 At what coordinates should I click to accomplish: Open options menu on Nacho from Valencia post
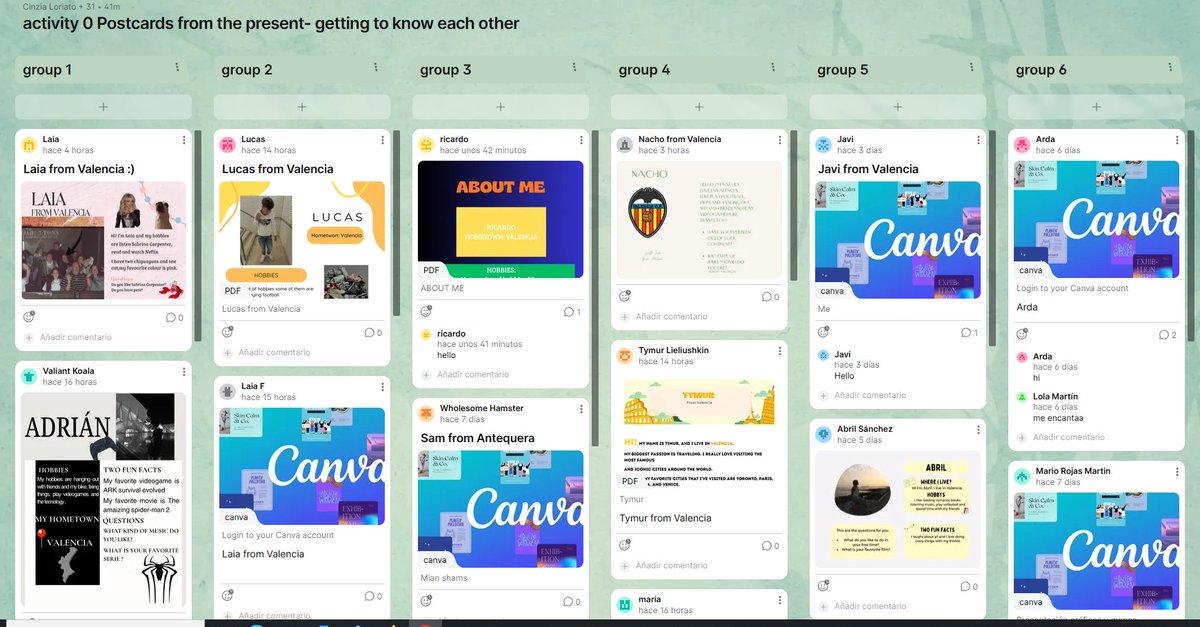779,140
